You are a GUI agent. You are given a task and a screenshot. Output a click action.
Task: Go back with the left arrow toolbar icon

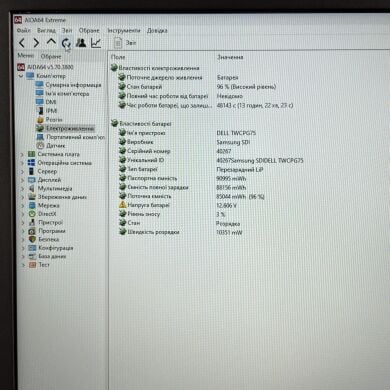pos(22,43)
